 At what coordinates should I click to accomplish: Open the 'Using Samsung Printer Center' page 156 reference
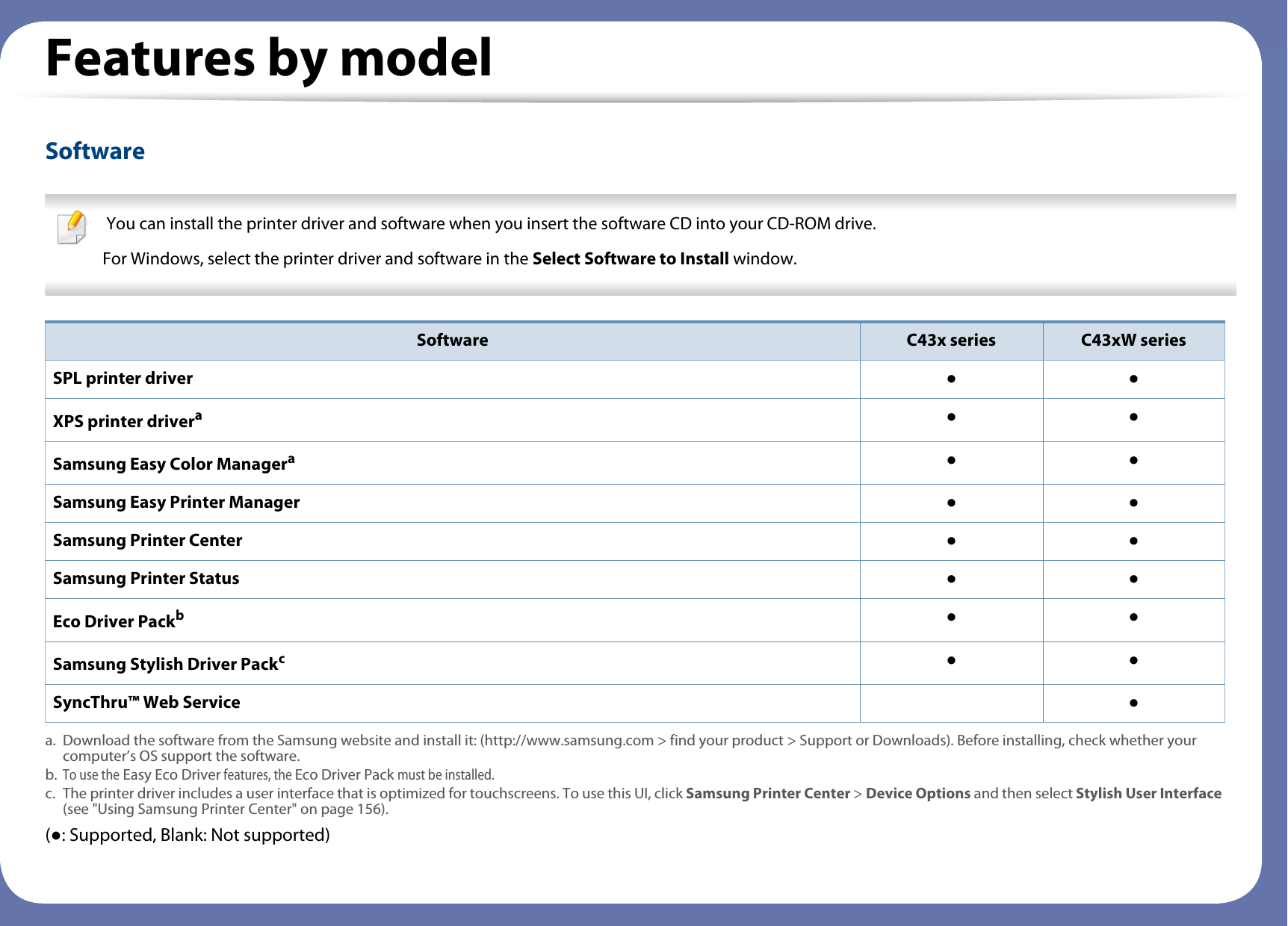(x=226, y=809)
